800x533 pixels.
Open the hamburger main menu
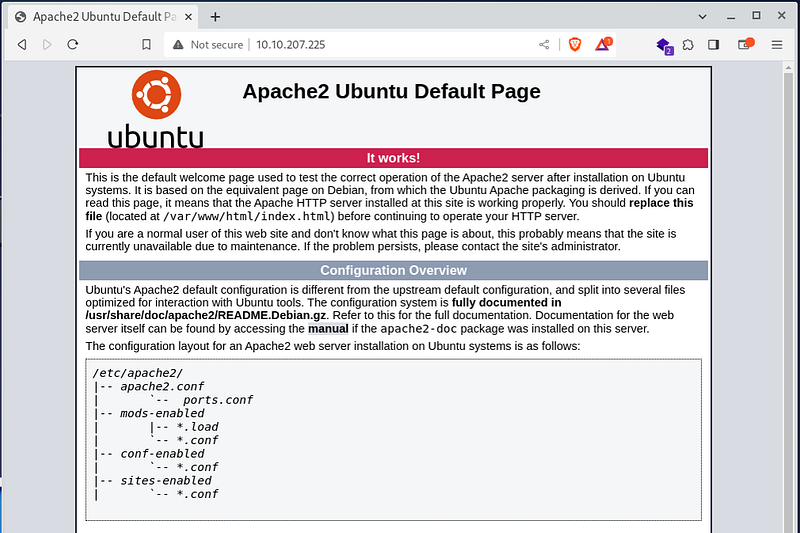pos(777,45)
